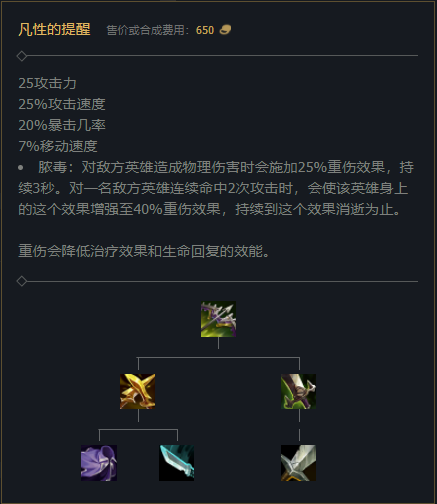Select the golden Zeal item icon

pos(137,391)
